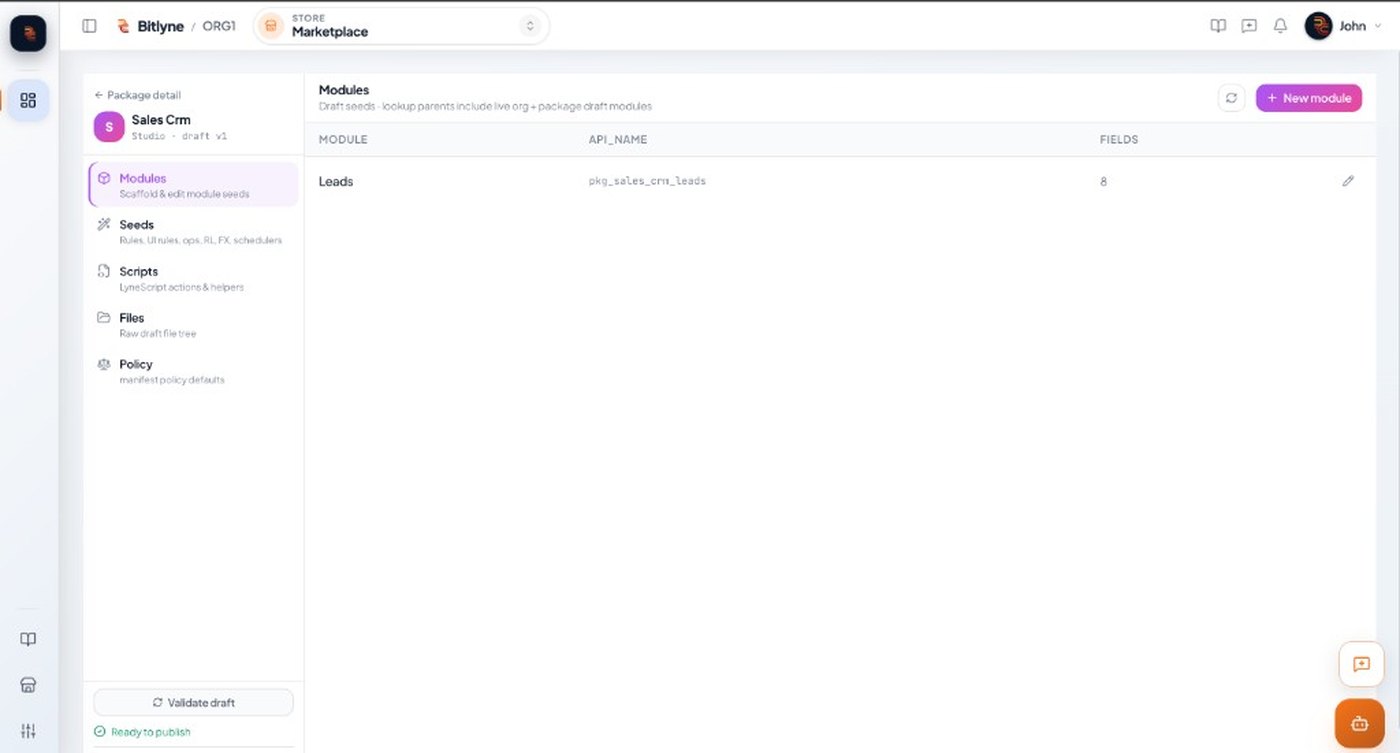Click the Modules page heading
Screen dimensions: 1400x753
click(x=344, y=90)
